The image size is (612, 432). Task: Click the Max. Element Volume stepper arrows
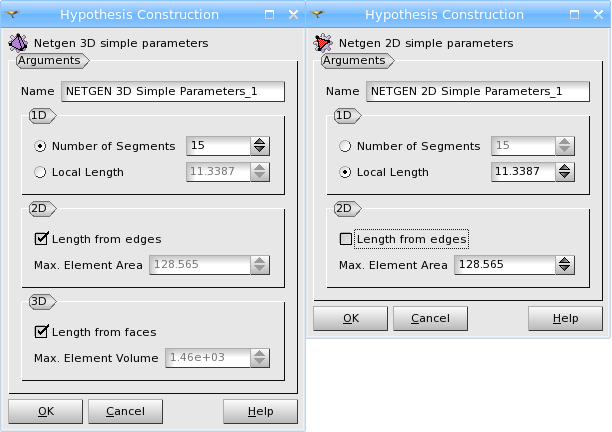tap(260, 357)
